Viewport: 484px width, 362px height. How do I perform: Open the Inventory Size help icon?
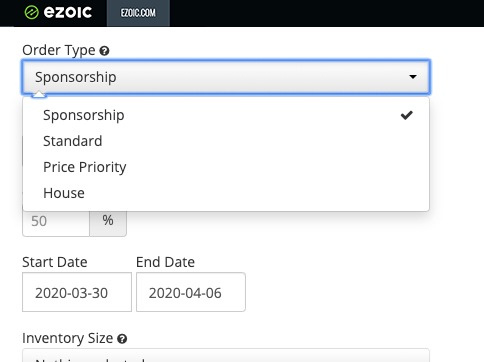tap(122, 339)
